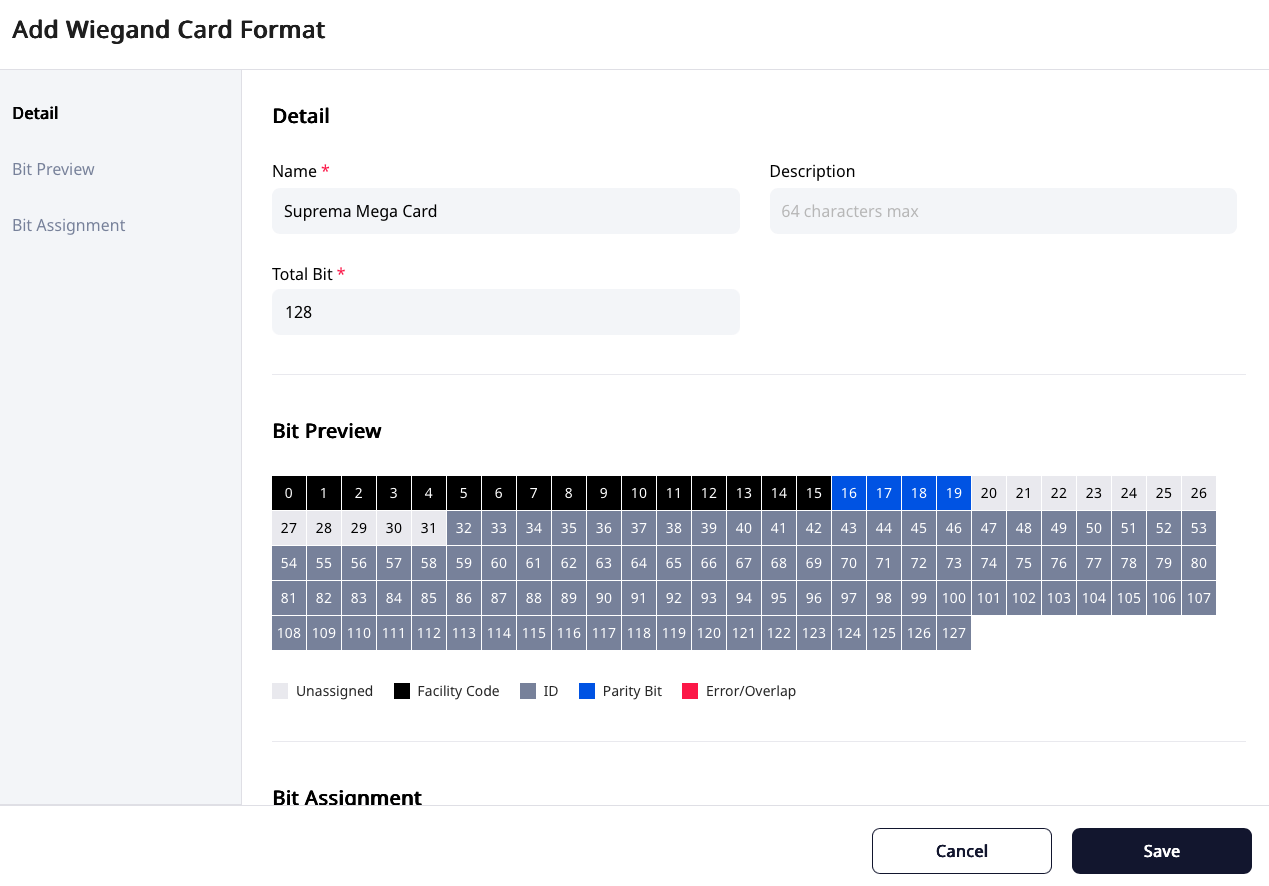
Task: Click the Unassigned legend swatch
Action: pos(280,691)
